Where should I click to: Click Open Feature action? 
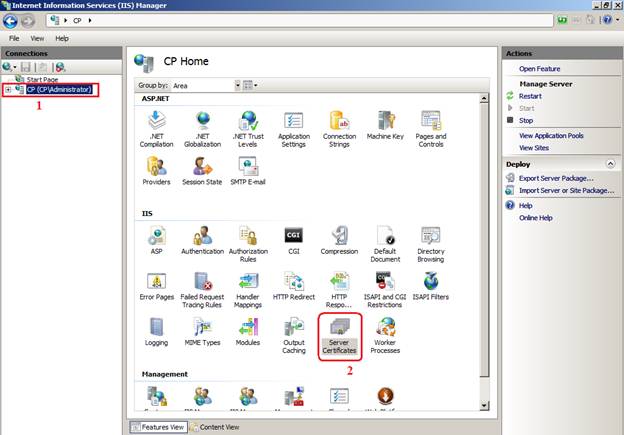pyautogui.click(x=539, y=69)
